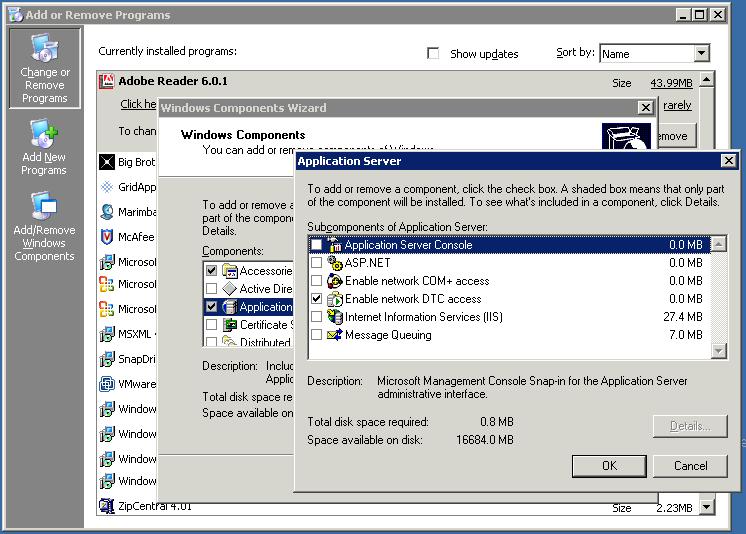746x534 pixels.
Task: Click the Accessories component icon in wizard
Action: pyautogui.click(x=230, y=271)
